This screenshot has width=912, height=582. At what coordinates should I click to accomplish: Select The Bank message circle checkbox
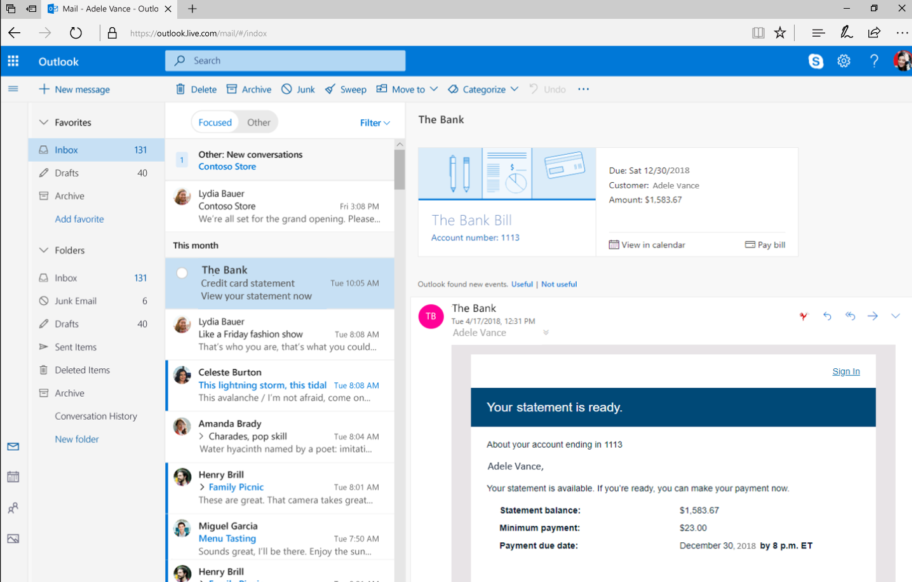click(x=182, y=273)
